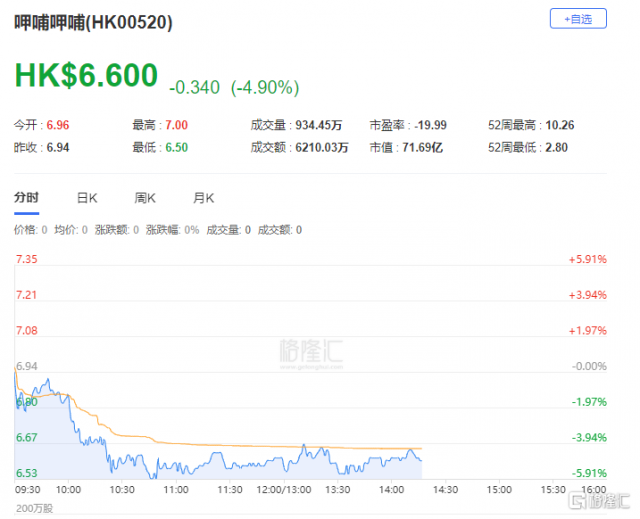Click the +1.97% axis label
Screen dimensions: 640x519
(588, 330)
